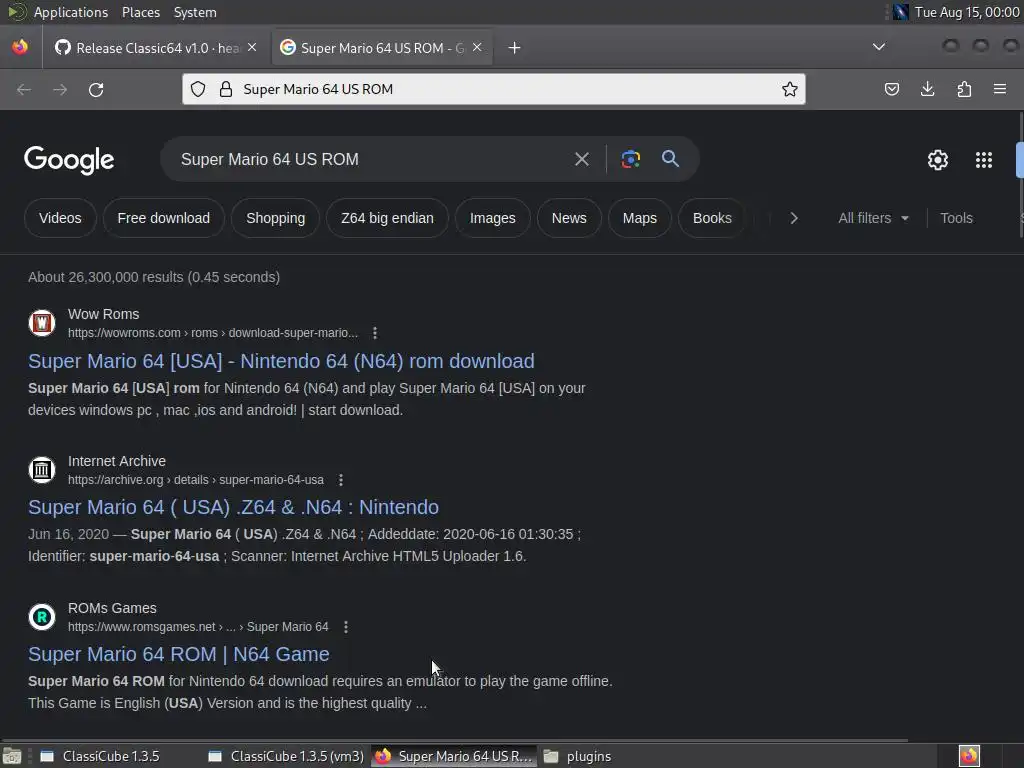The height and width of the screenshot is (768, 1024).
Task: Switch to Maps results
Action: click(639, 218)
